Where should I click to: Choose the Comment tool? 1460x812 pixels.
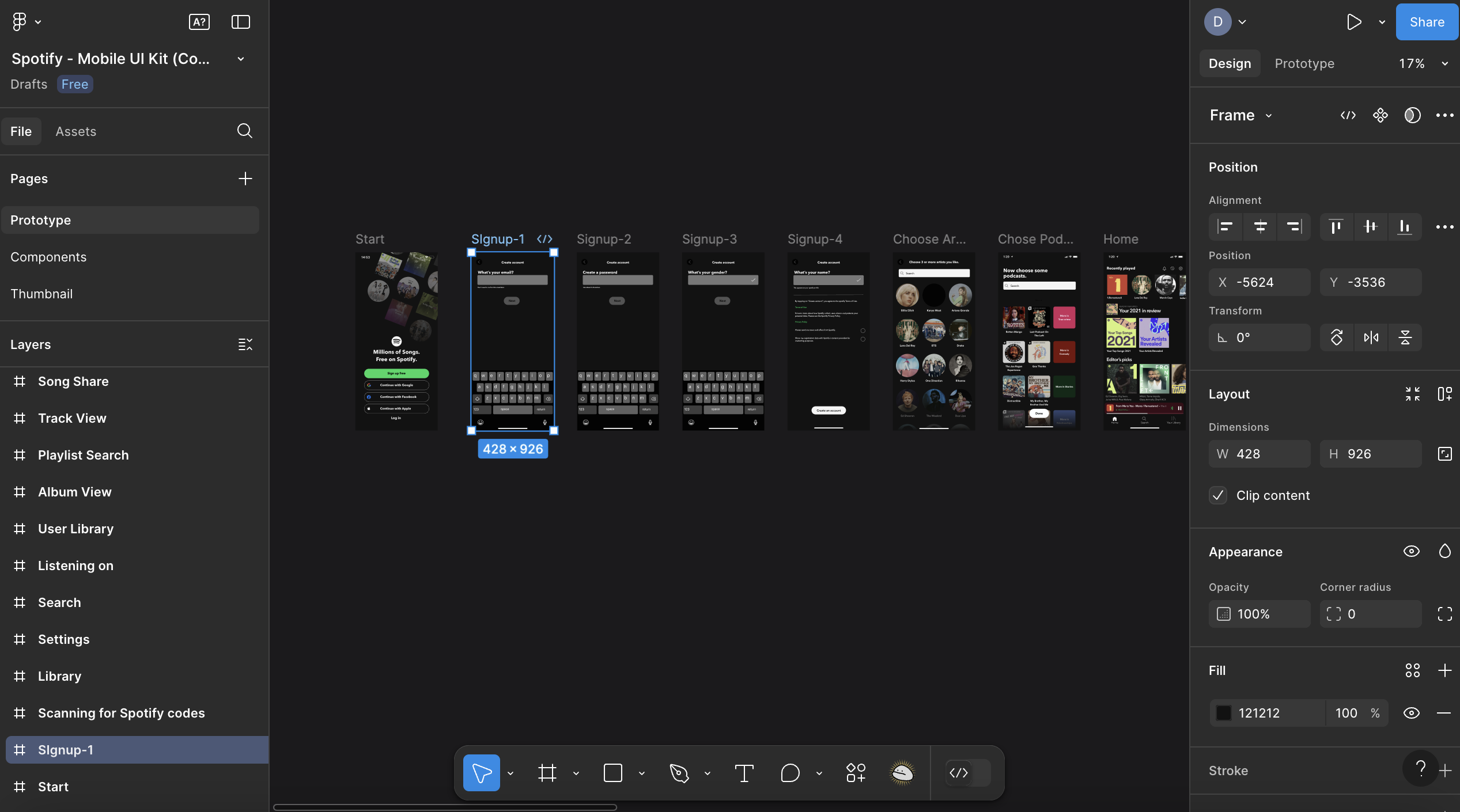tap(790, 773)
